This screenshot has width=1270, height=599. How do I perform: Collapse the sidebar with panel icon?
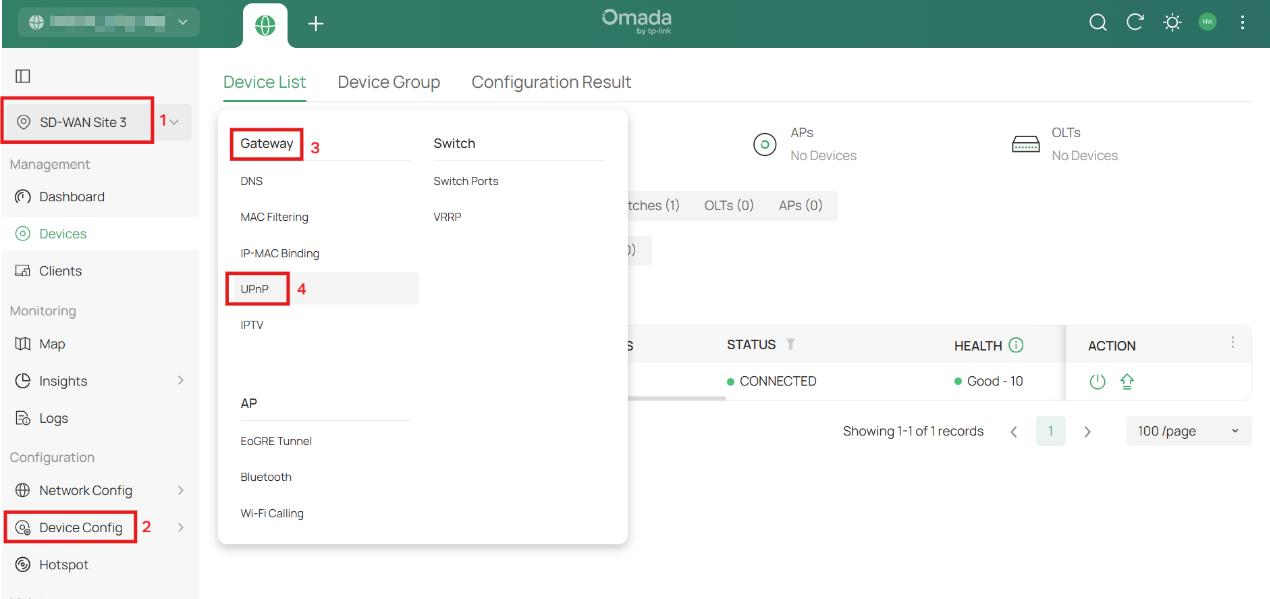[x=23, y=76]
